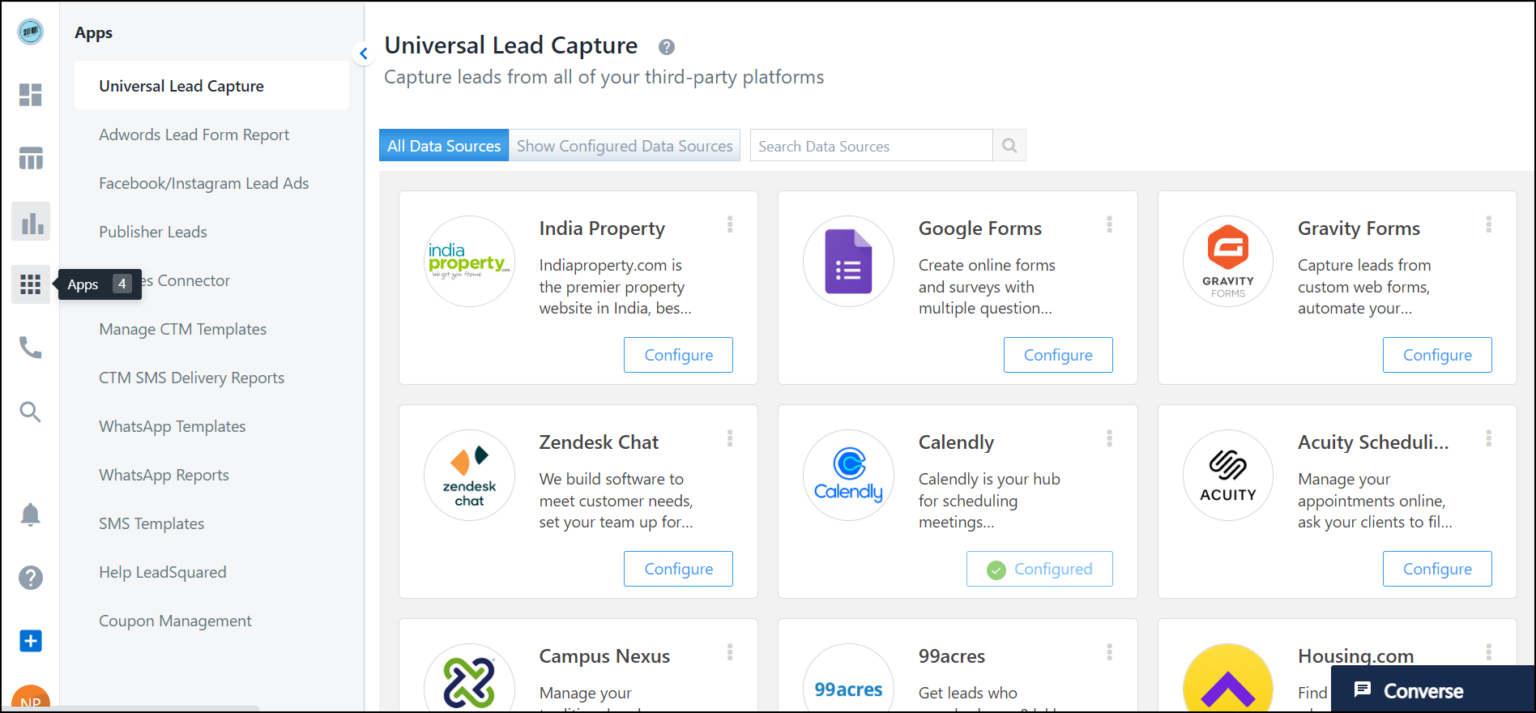This screenshot has width=1536, height=713.
Task: Open Adwords Lead Form Report menu item
Action: (194, 135)
